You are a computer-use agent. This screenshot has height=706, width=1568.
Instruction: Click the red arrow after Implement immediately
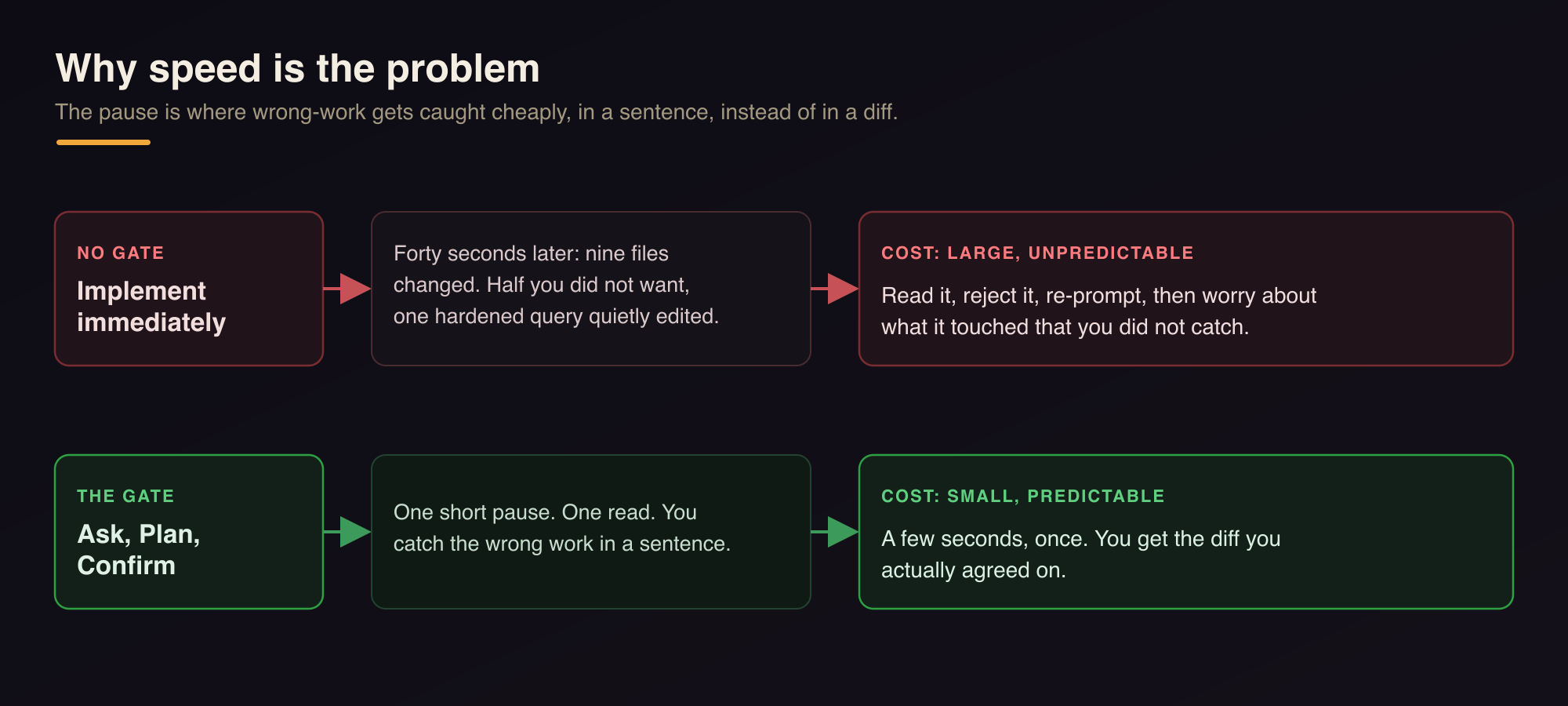[x=347, y=289]
